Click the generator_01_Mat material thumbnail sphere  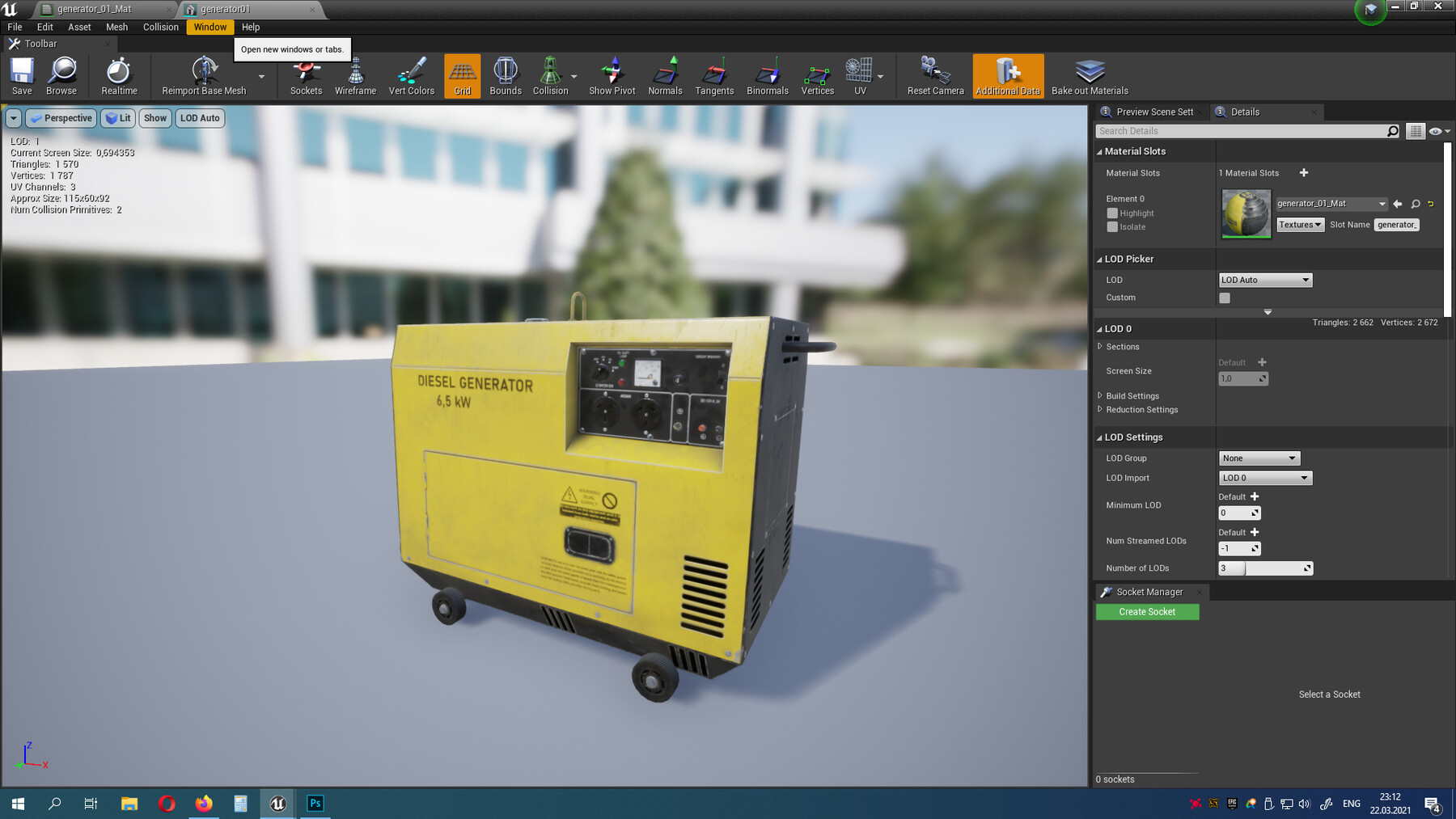click(1245, 213)
